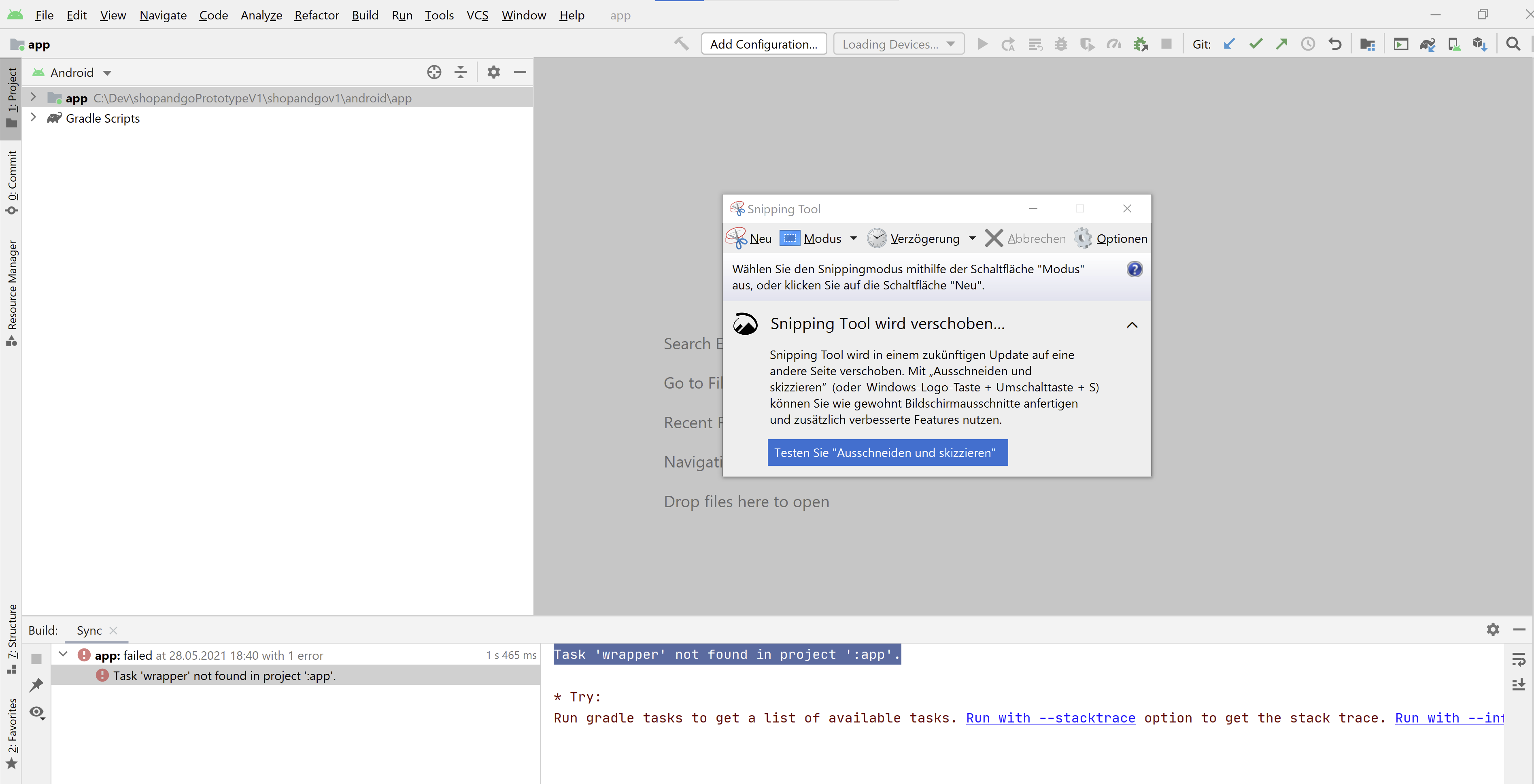Screen dimensions: 1534x784
Task: Click Run with --stacktrace link
Action: [x=1050, y=718]
